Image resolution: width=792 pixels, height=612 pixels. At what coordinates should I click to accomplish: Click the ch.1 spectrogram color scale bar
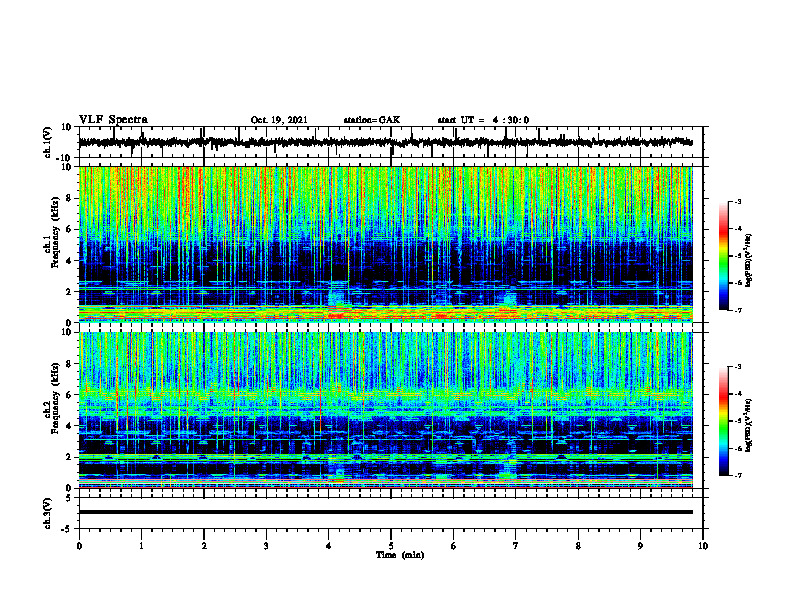point(724,256)
